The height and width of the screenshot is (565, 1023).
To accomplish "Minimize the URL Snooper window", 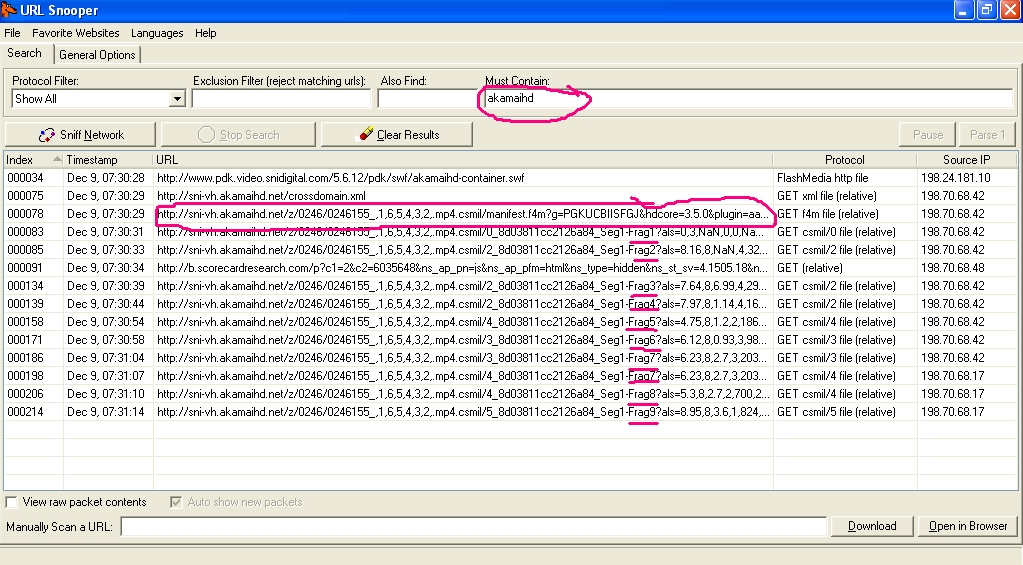I will (964, 10).
